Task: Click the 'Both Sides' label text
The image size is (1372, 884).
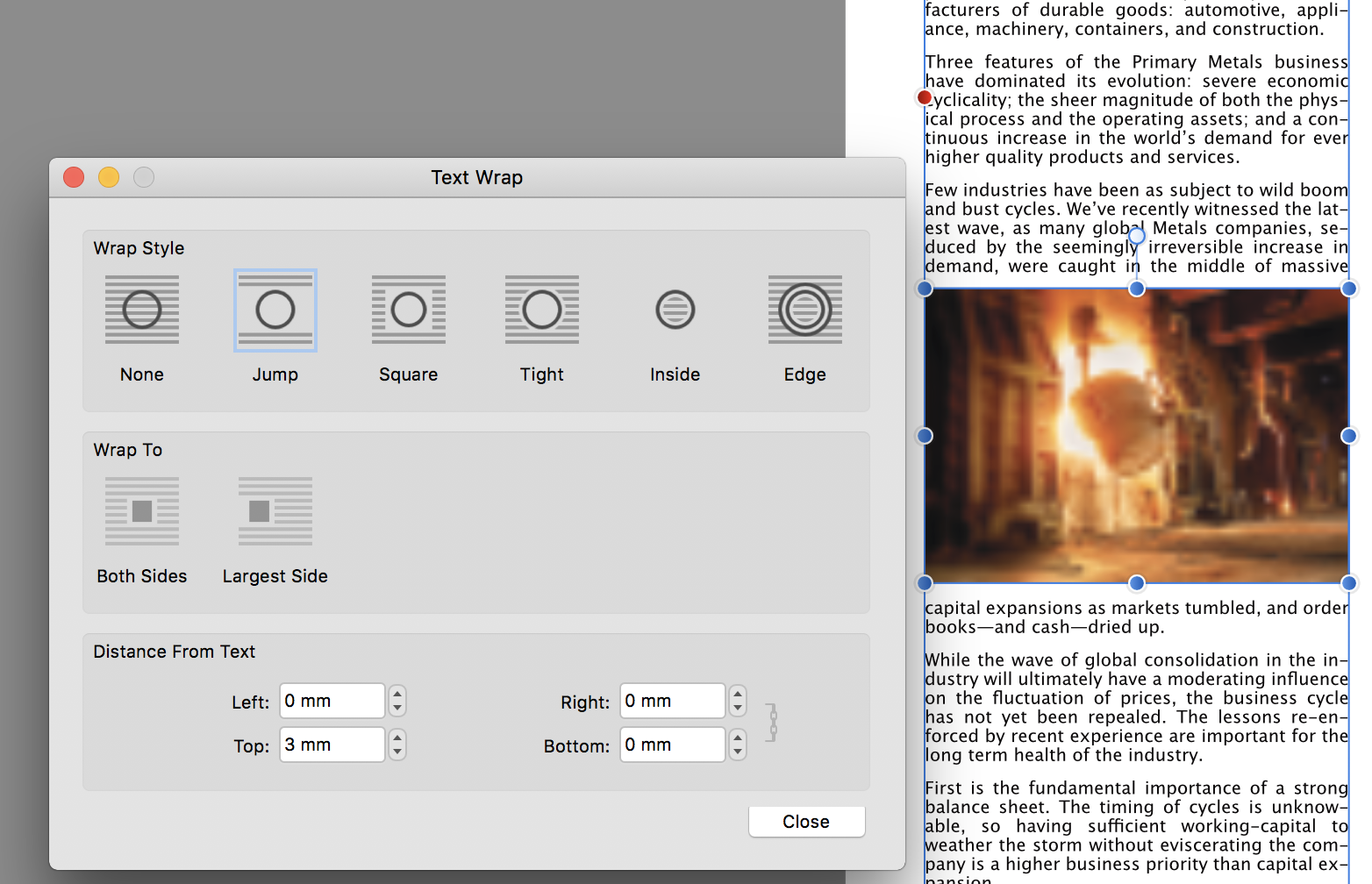Action: [142, 576]
